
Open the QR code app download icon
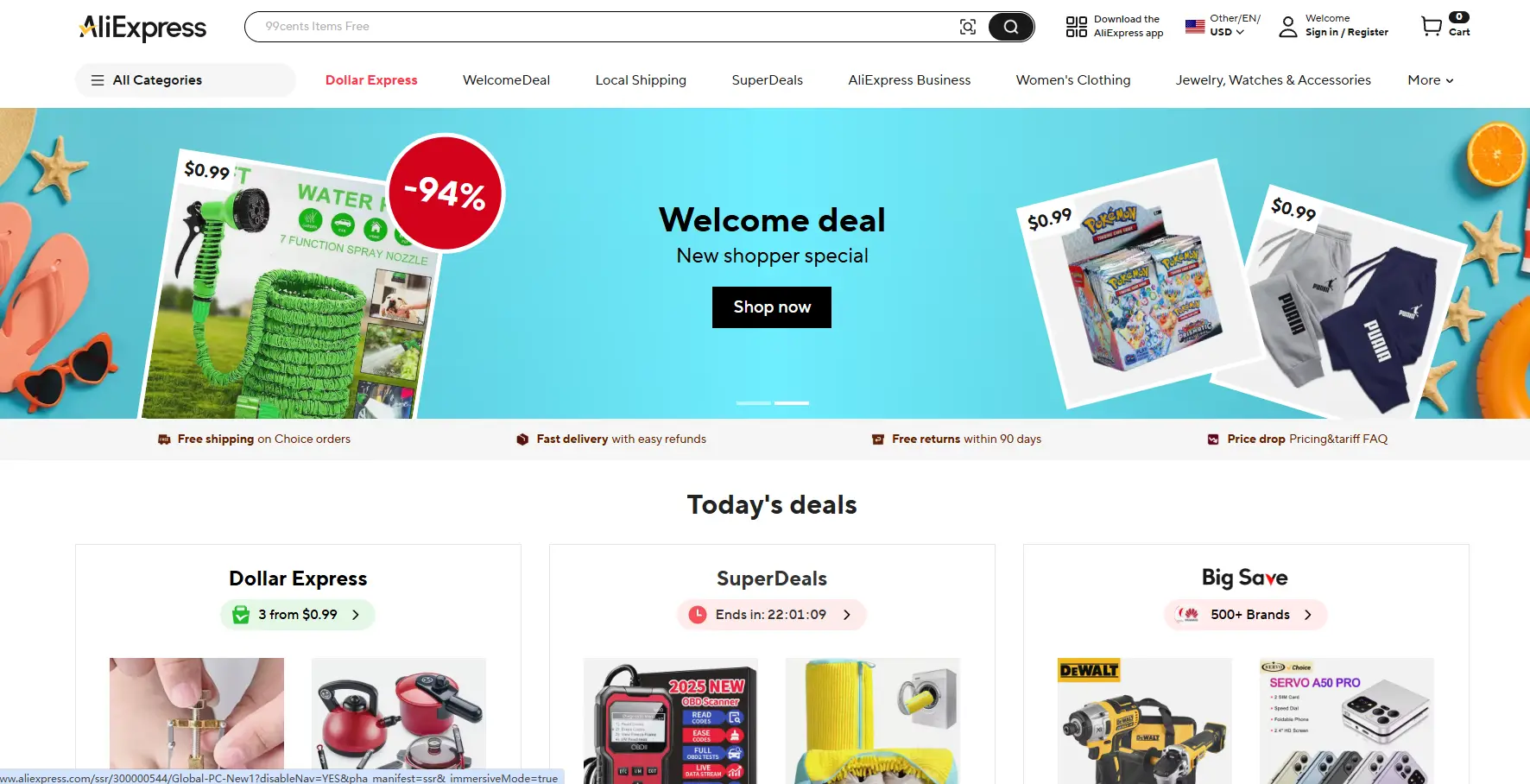tap(1076, 27)
